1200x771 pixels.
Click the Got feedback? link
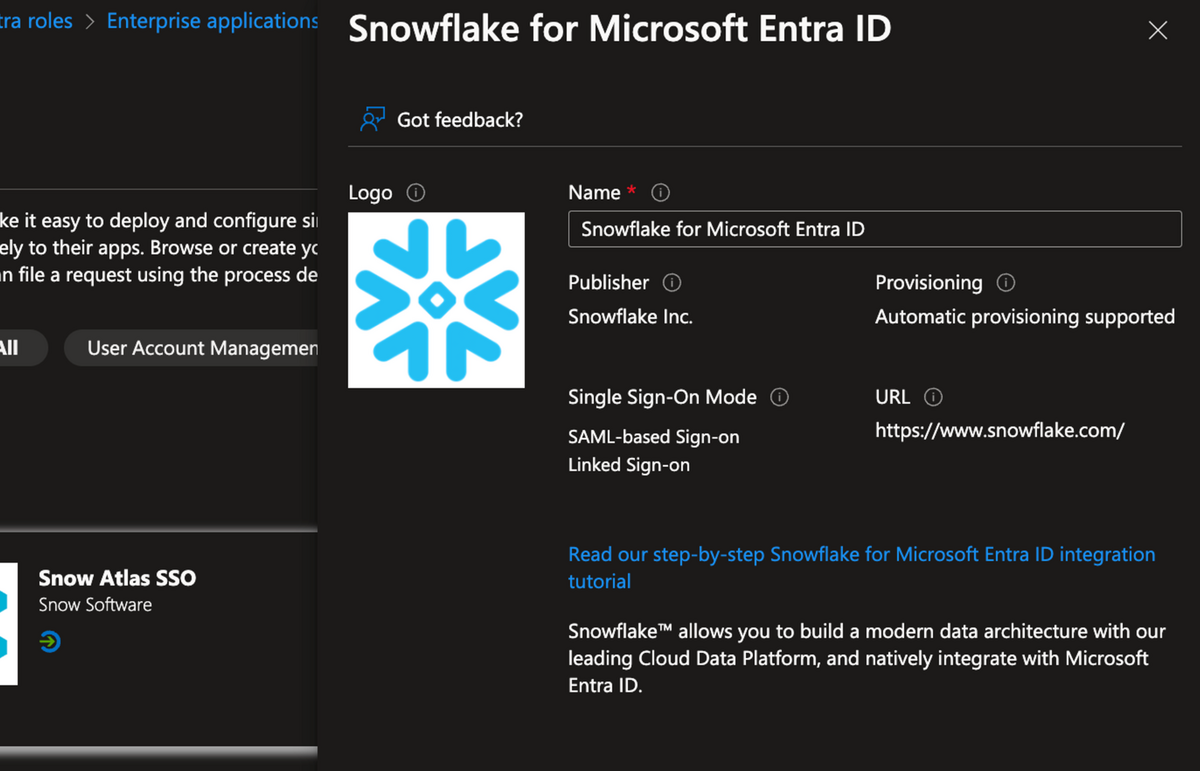point(460,120)
